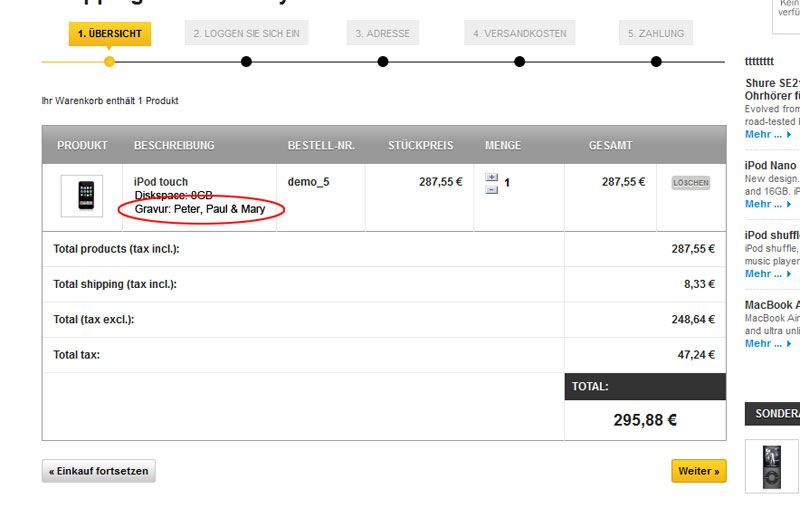Open the iPod touch product name link
This screenshot has height=518, width=800.
(x=161, y=182)
